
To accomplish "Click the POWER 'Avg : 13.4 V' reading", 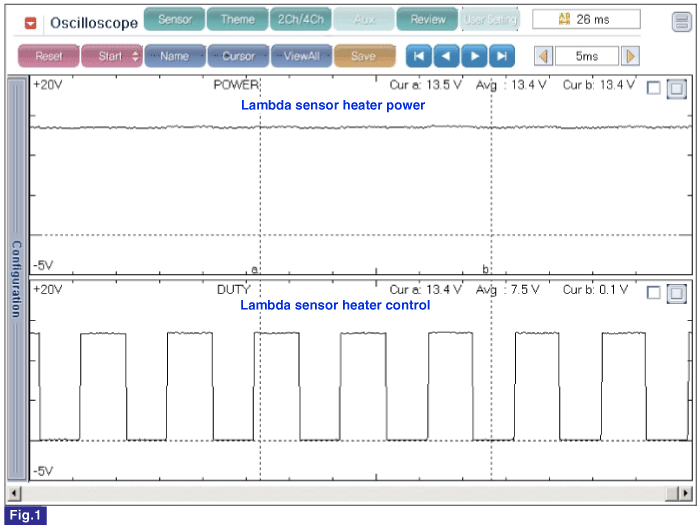I will click(x=511, y=85).
